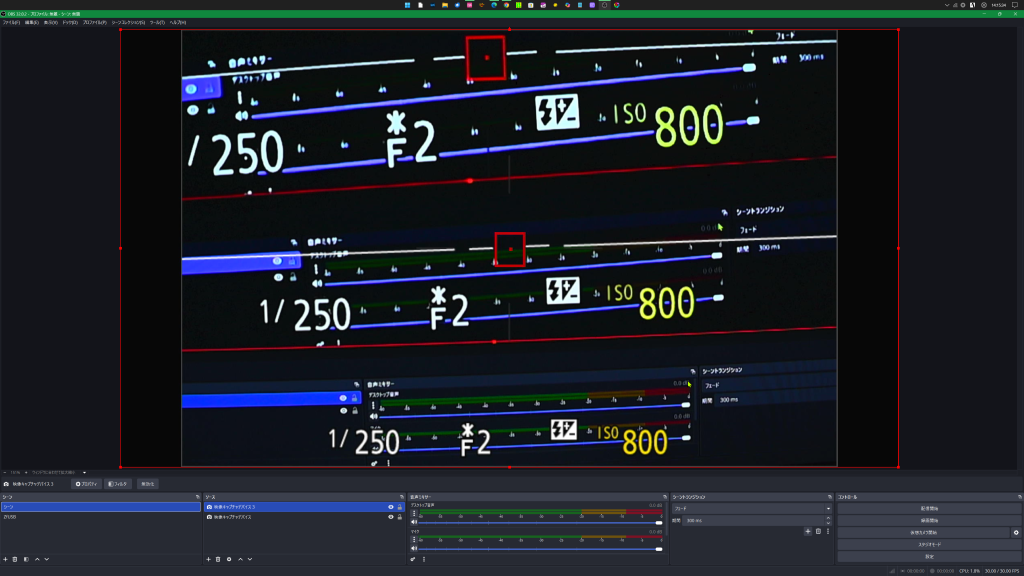This screenshot has width=1024, height=576.
Task: Hide the 映像キャプチャデバイス 3 source
Action: click(x=390, y=507)
